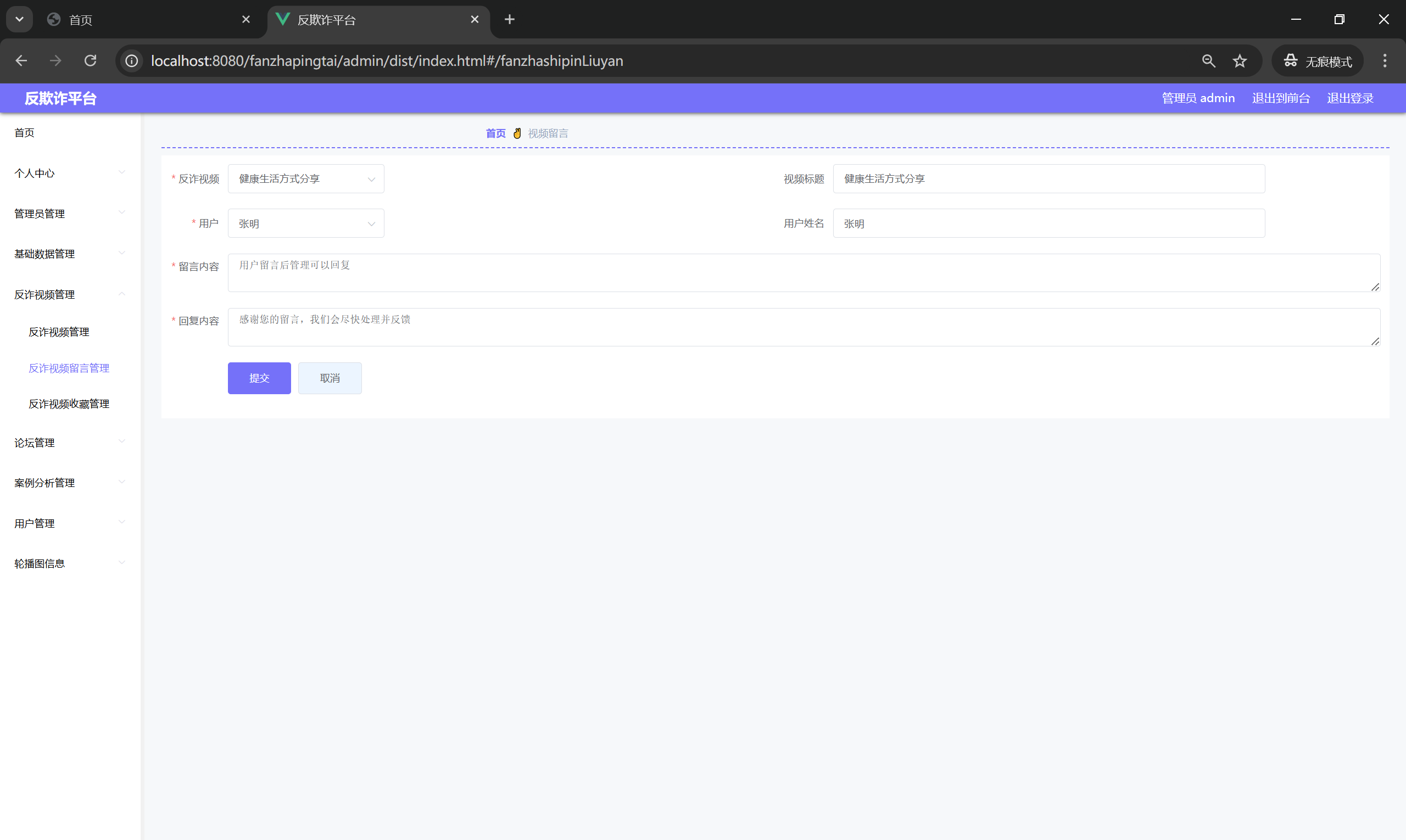Image resolution: width=1406 pixels, height=840 pixels.
Task: Expand the 案例分析管理 sidebar menu
Action: tap(70, 483)
